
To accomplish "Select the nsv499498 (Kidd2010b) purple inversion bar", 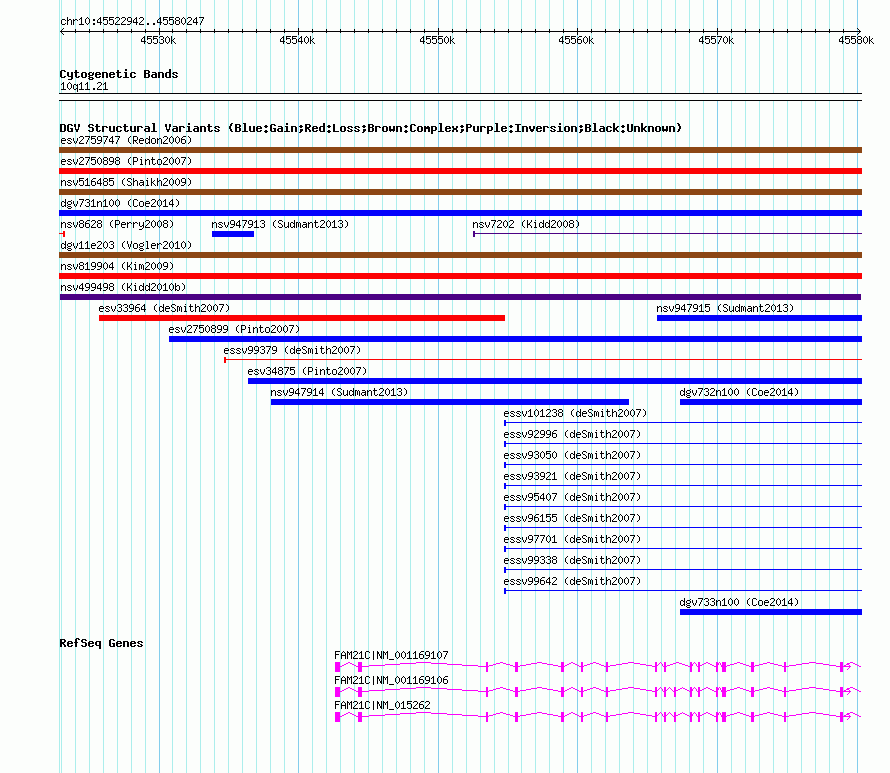I will pyautogui.click(x=460, y=297).
